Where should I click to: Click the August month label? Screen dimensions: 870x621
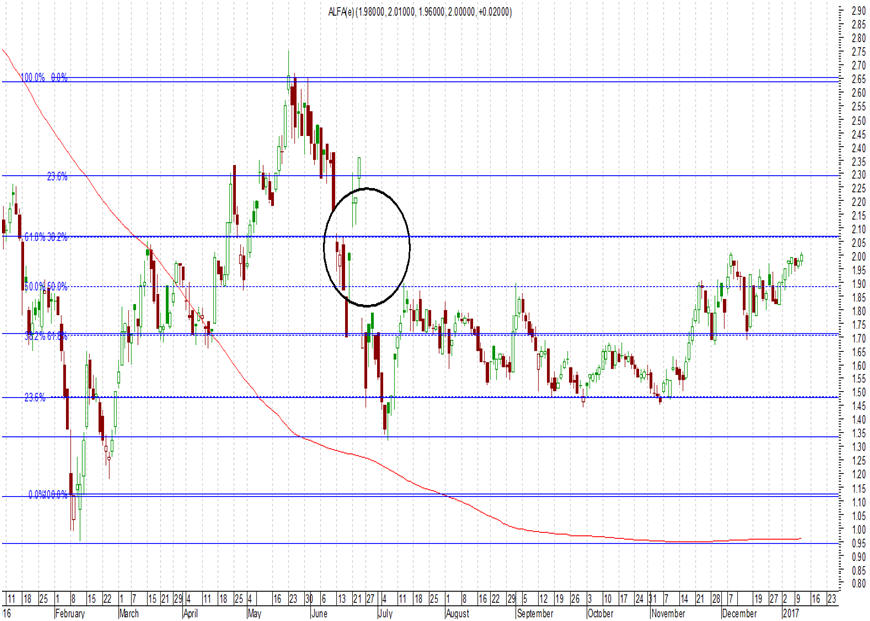[457, 613]
